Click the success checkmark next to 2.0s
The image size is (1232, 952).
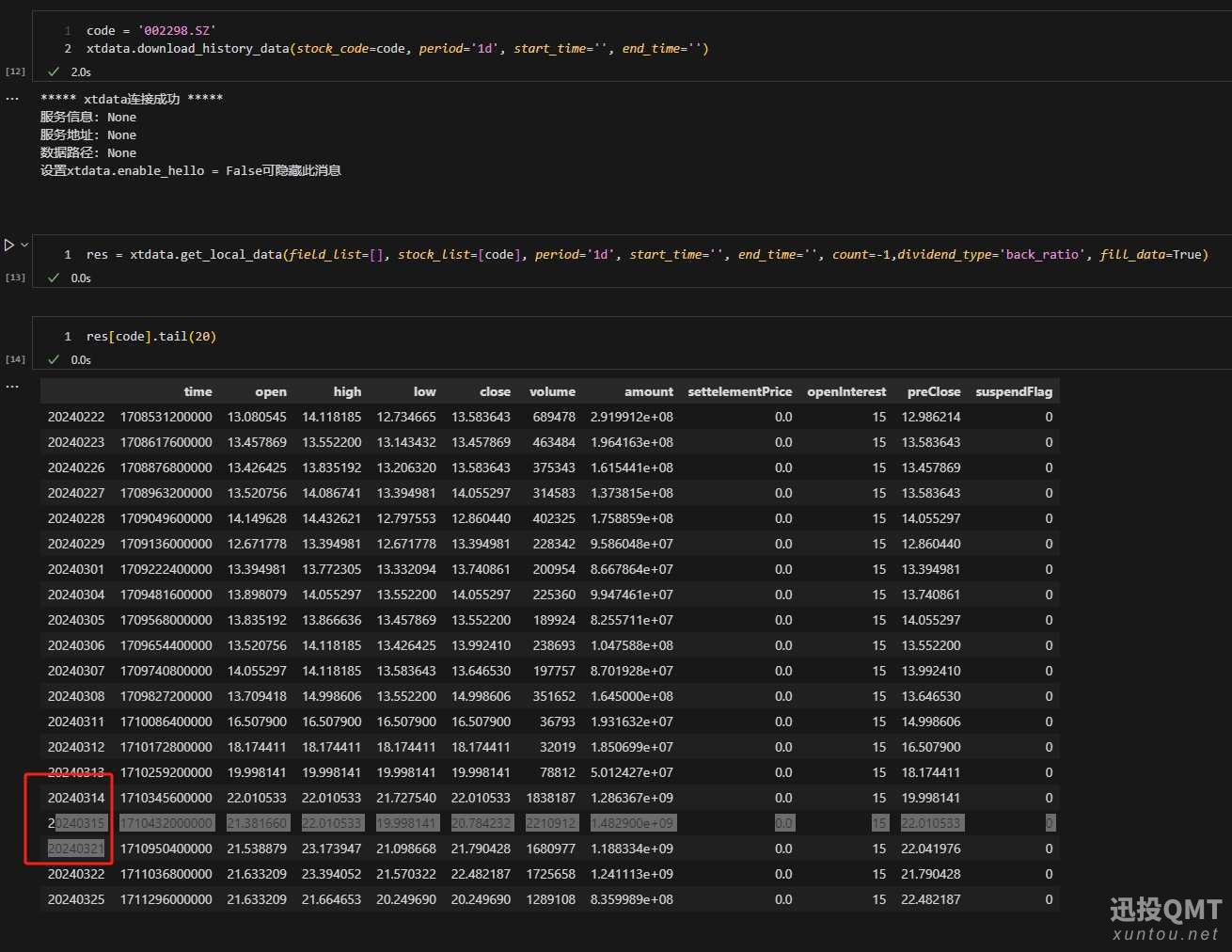coord(54,71)
